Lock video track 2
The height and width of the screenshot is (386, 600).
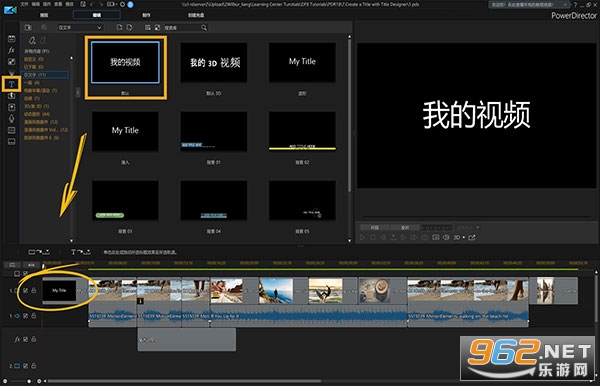click(34, 366)
